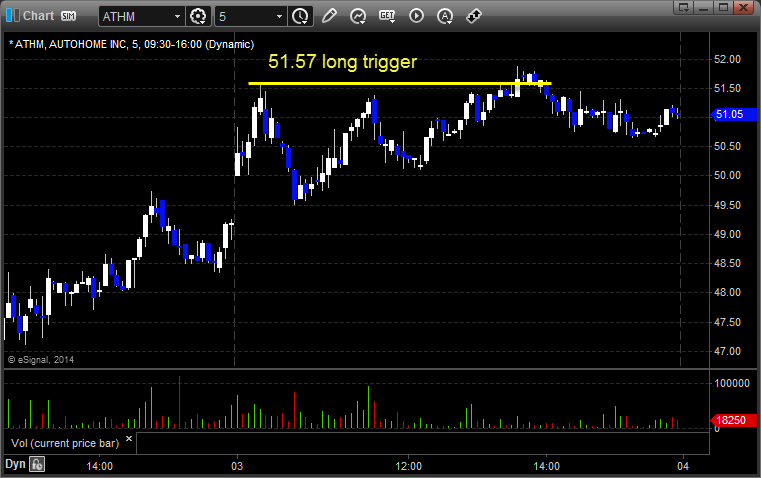Image resolution: width=761 pixels, height=478 pixels.
Task: Toggle the Dyn lock icon
Action: point(36,464)
